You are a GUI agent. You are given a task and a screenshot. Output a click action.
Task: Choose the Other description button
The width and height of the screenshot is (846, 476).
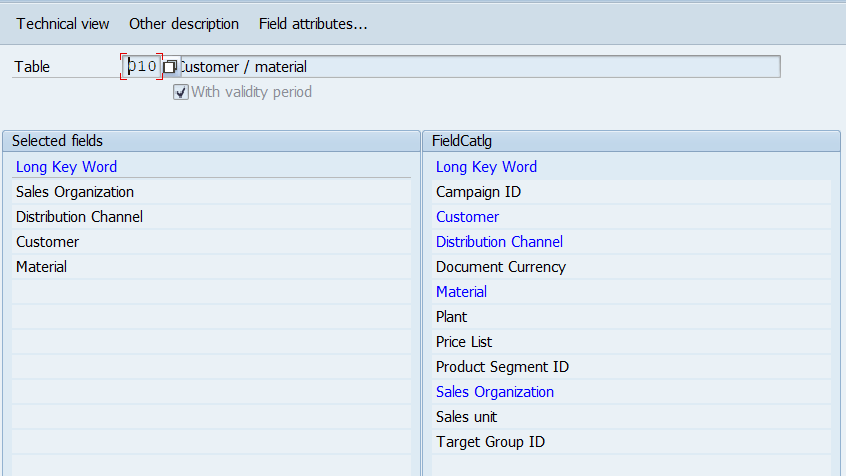[x=183, y=24]
